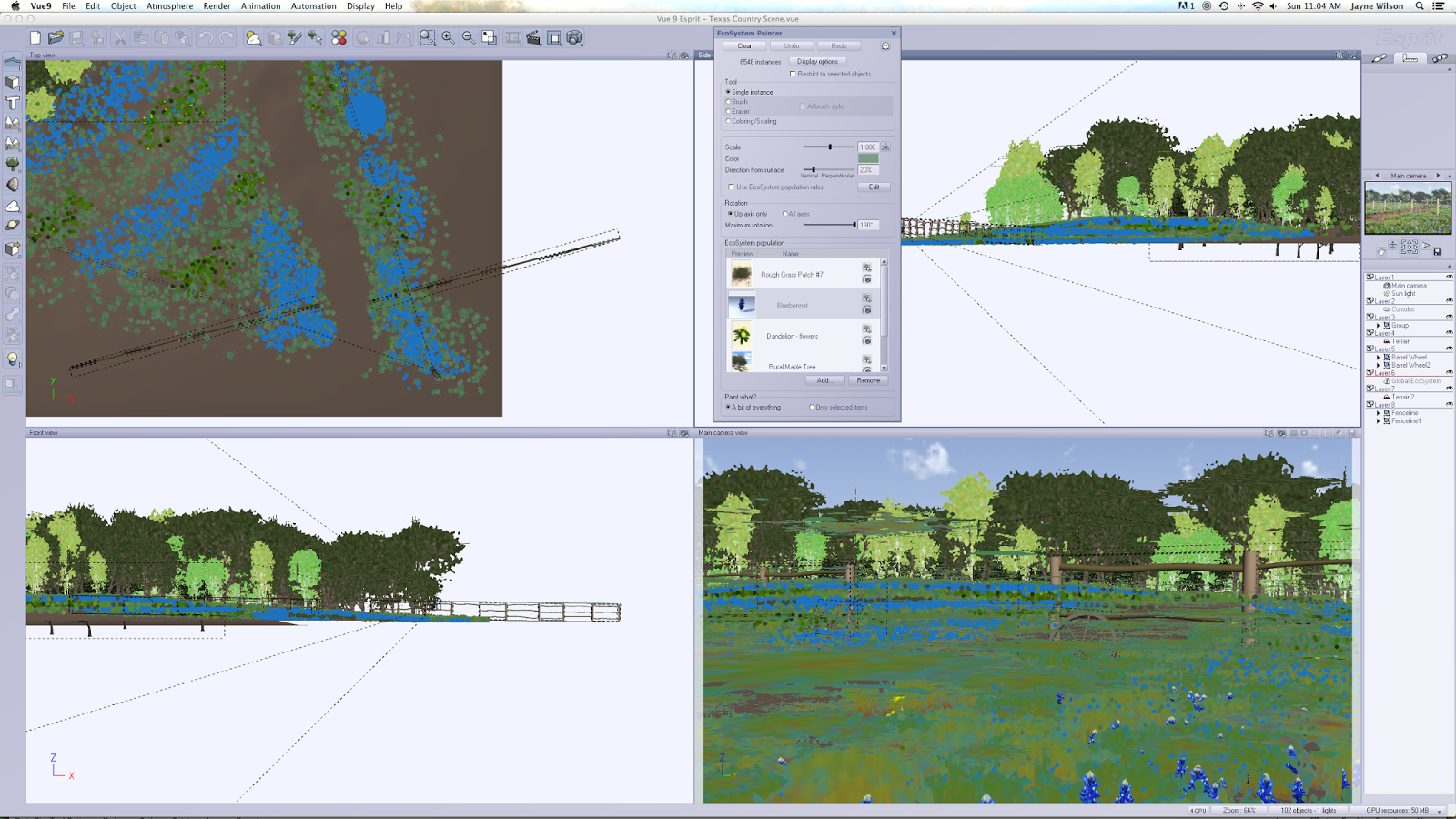
Task: Choose Only selected items paint option
Action: click(x=839, y=407)
